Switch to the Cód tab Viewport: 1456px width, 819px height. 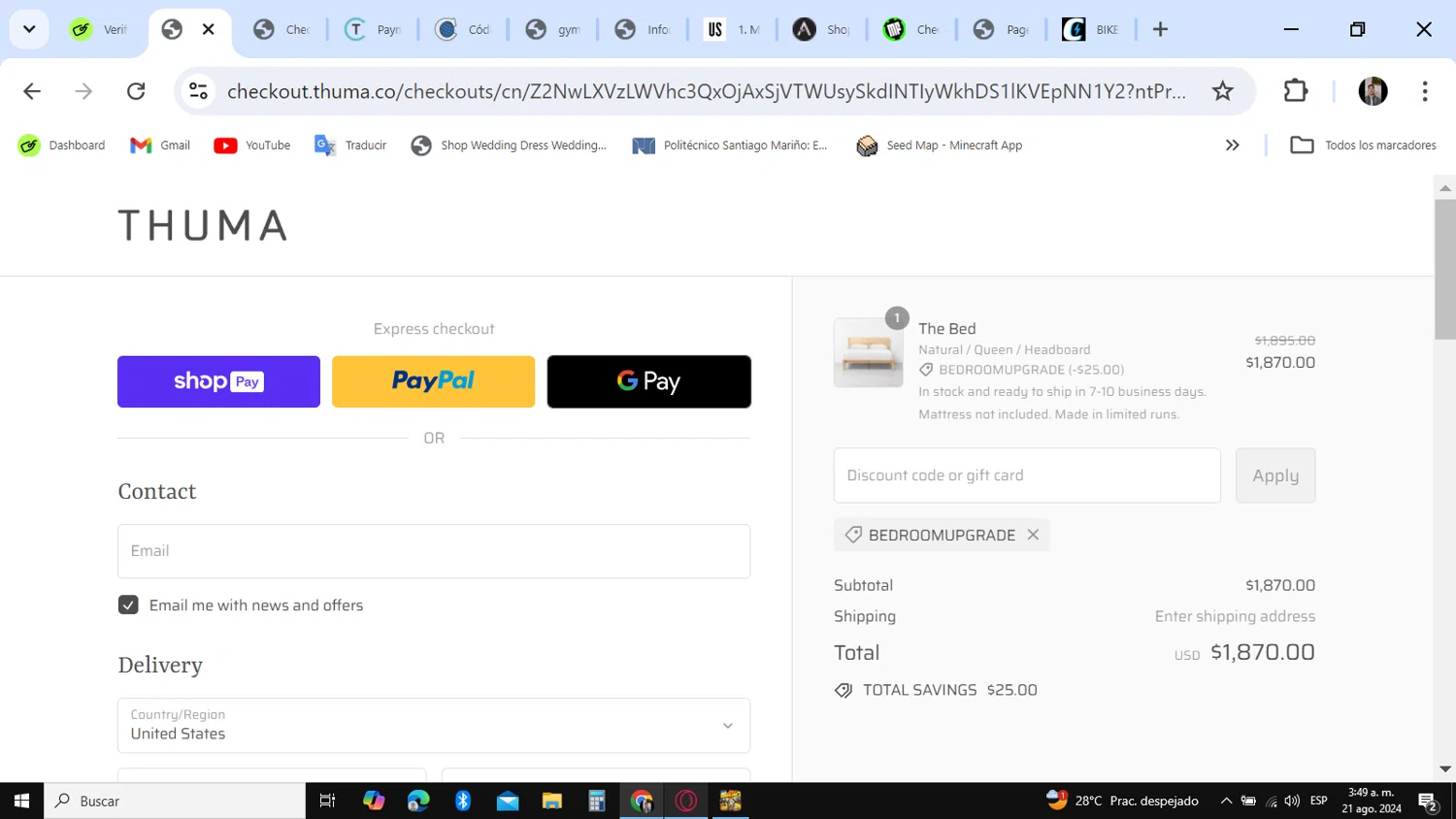pyautogui.click(x=463, y=29)
